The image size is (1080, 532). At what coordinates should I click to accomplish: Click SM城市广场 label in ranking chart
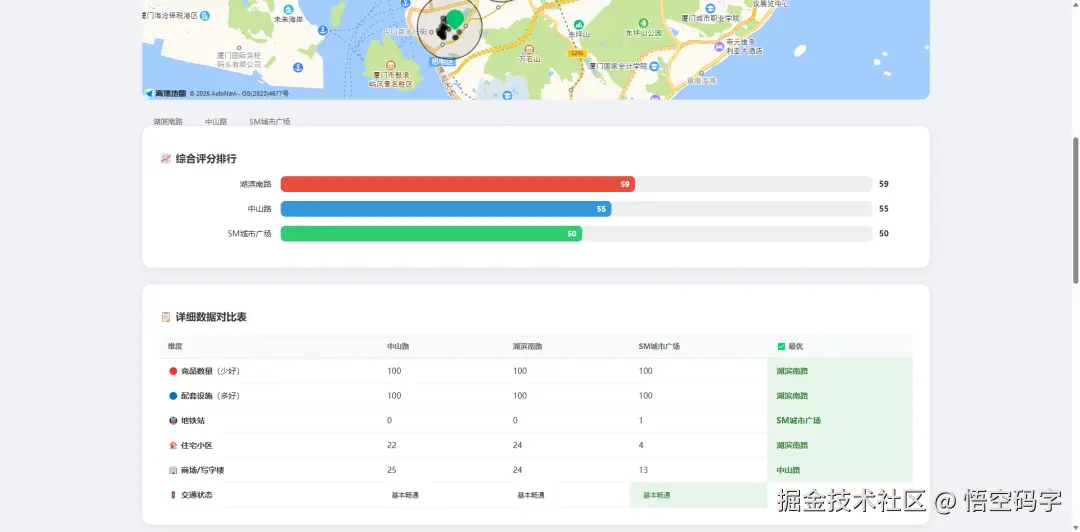(x=249, y=234)
